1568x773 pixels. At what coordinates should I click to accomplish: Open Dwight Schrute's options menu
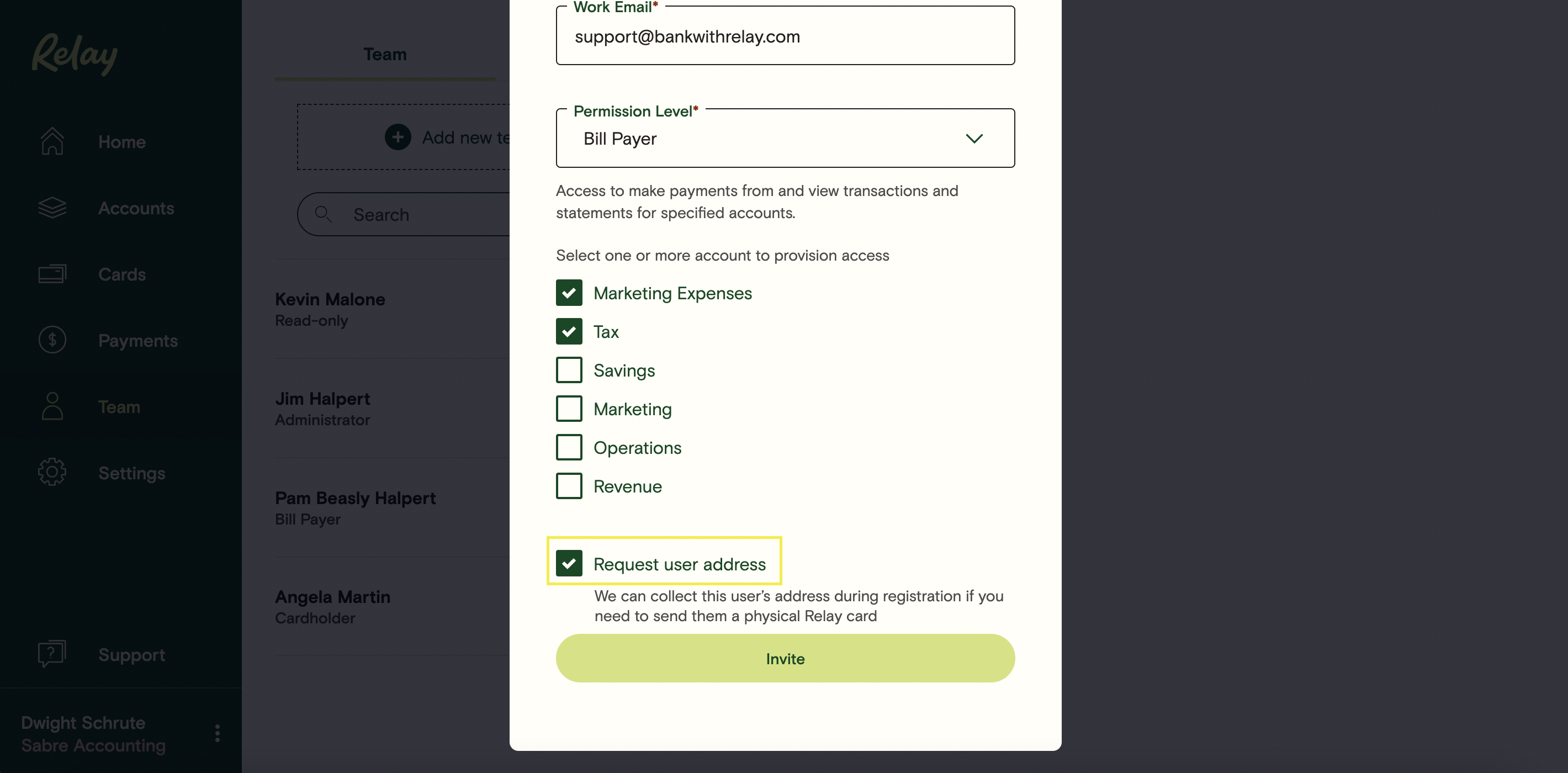point(216,733)
